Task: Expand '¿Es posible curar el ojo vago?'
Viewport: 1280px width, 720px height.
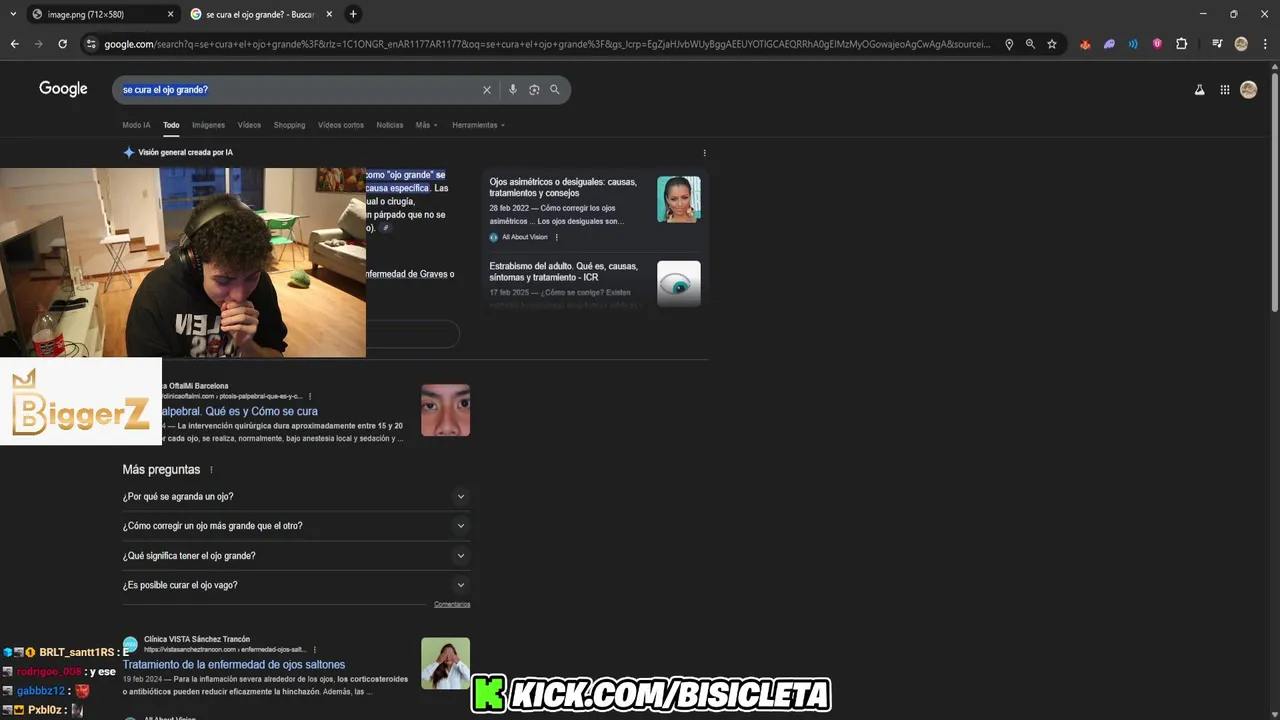Action: [296, 585]
